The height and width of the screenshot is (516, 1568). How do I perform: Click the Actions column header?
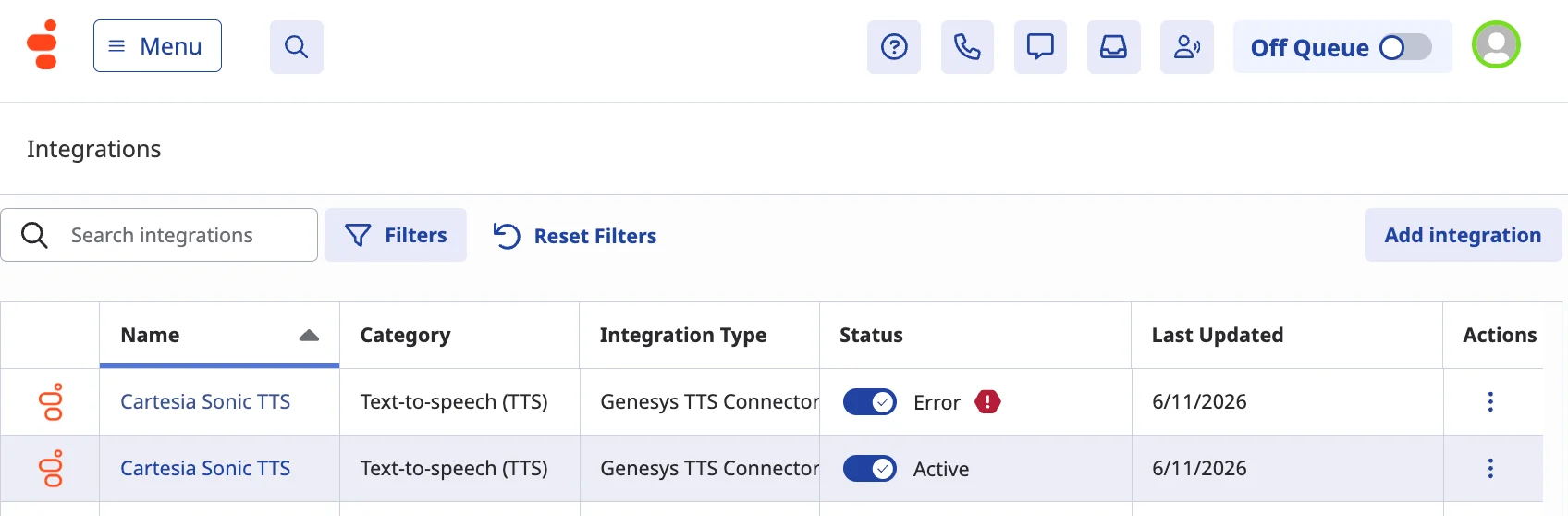(x=1500, y=335)
